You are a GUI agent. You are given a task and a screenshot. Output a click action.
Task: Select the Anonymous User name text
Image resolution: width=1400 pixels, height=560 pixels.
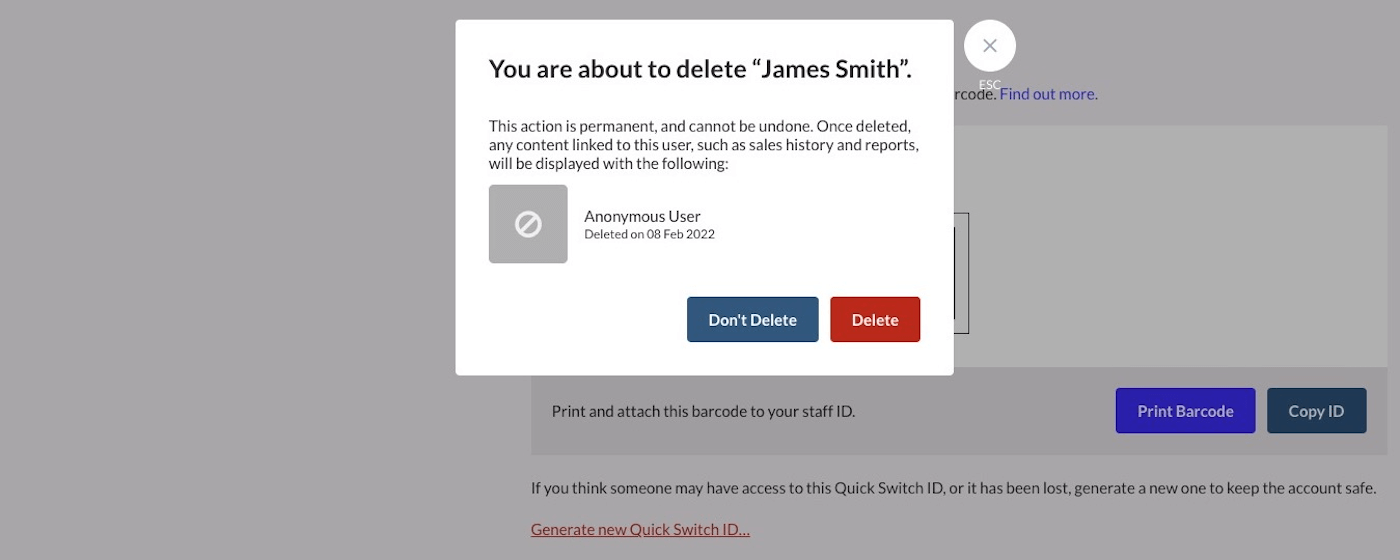pos(642,216)
